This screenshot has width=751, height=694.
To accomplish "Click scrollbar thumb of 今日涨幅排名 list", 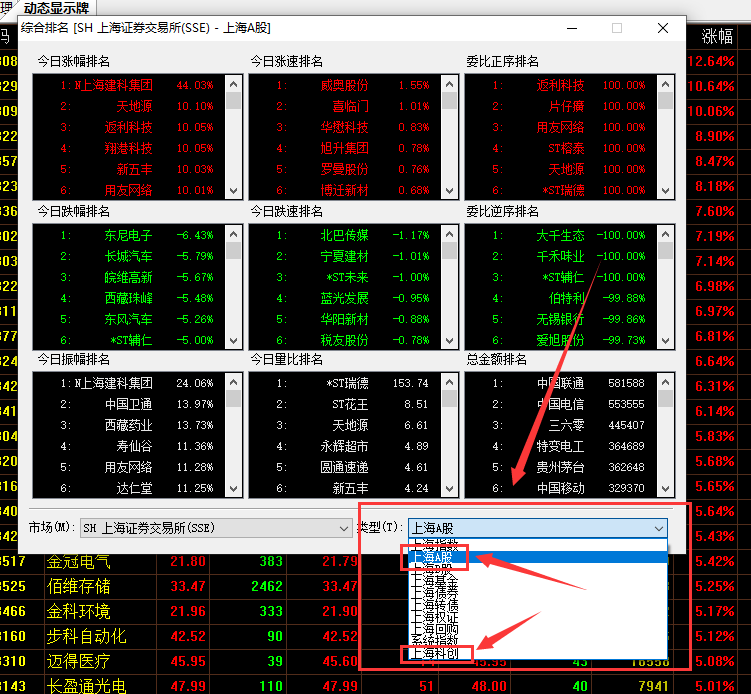I will tap(233, 101).
